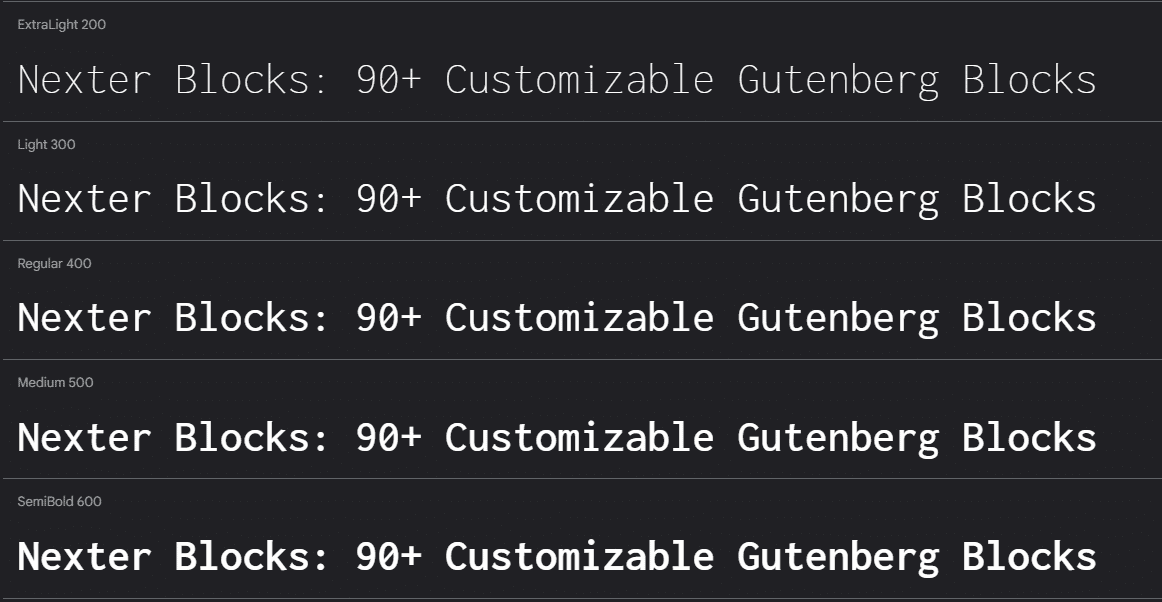Click the final "Blocks" in the Regular sample

click(x=1029, y=318)
